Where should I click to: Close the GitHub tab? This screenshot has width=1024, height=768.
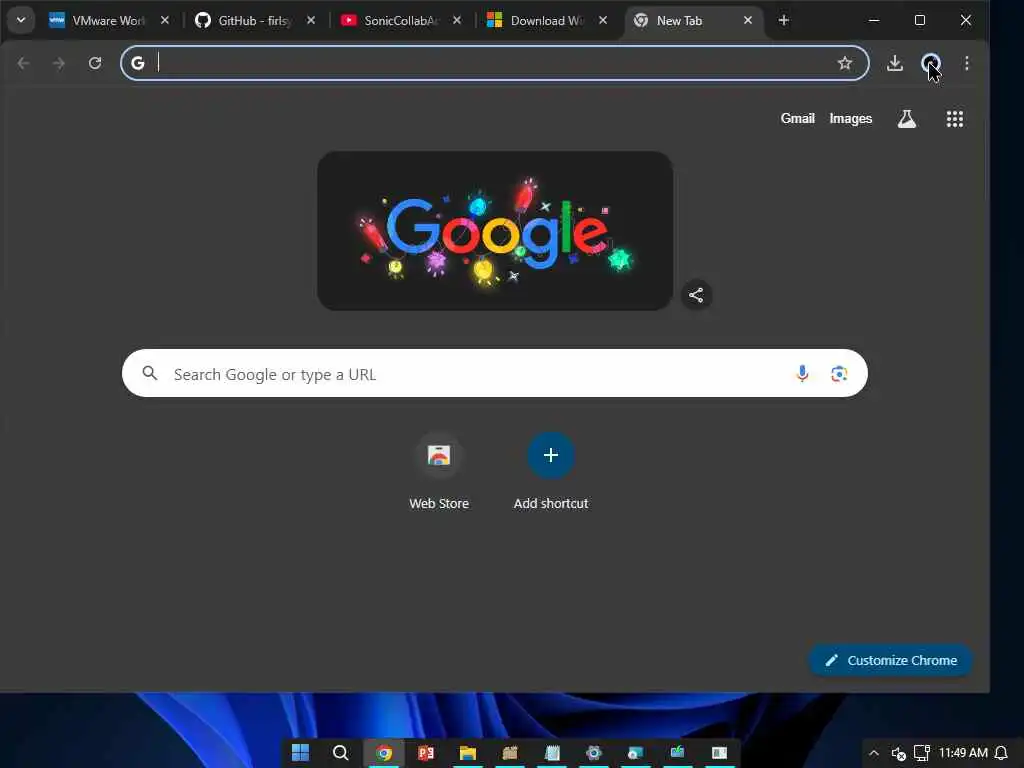[x=311, y=20]
